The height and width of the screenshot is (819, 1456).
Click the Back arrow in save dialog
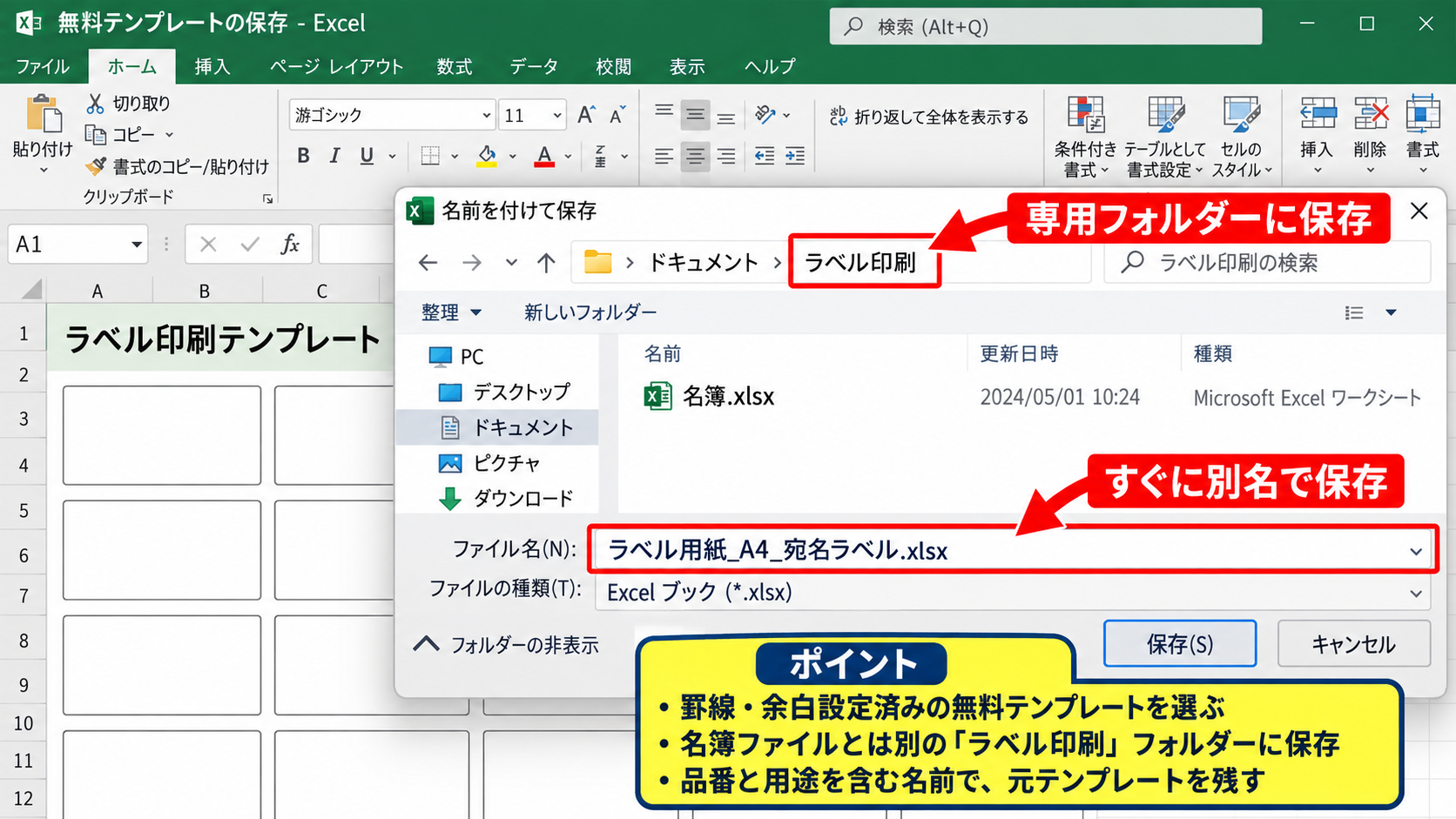tap(428, 262)
